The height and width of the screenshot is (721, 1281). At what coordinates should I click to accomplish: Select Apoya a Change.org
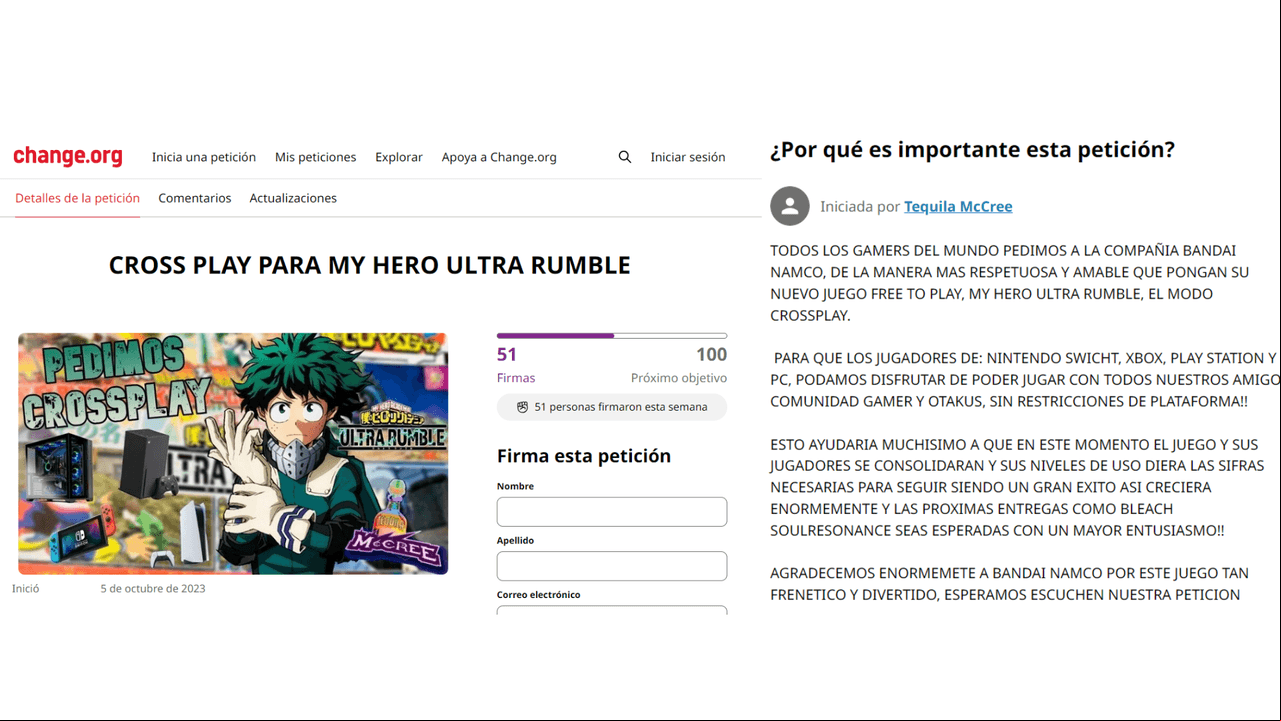tap(499, 157)
